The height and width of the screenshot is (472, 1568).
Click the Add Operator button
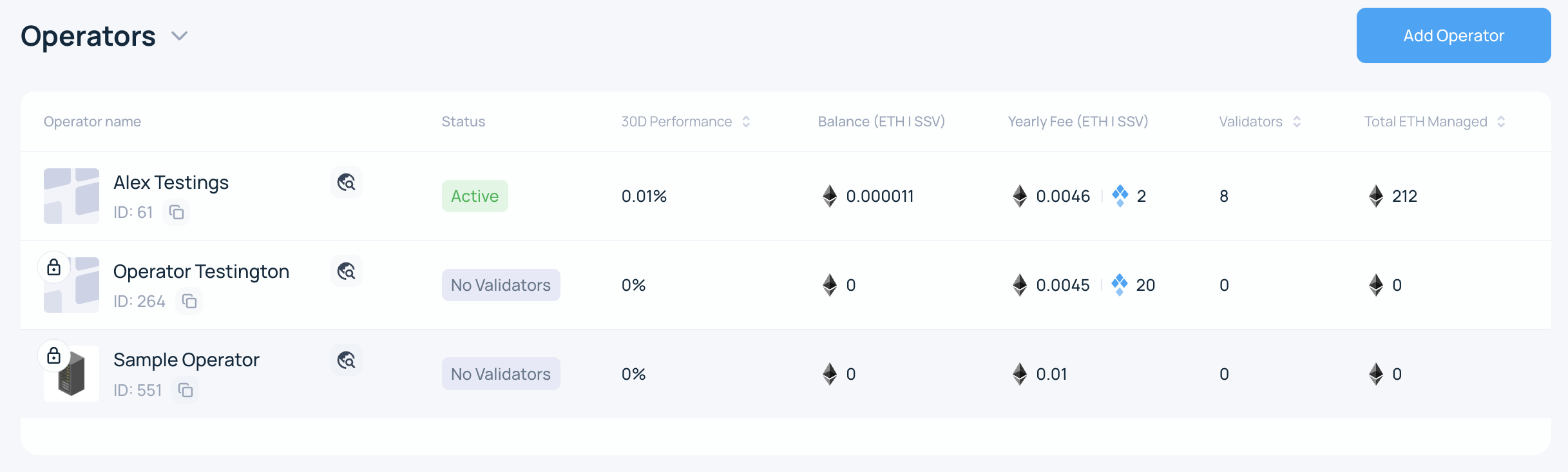click(x=1453, y=35)
